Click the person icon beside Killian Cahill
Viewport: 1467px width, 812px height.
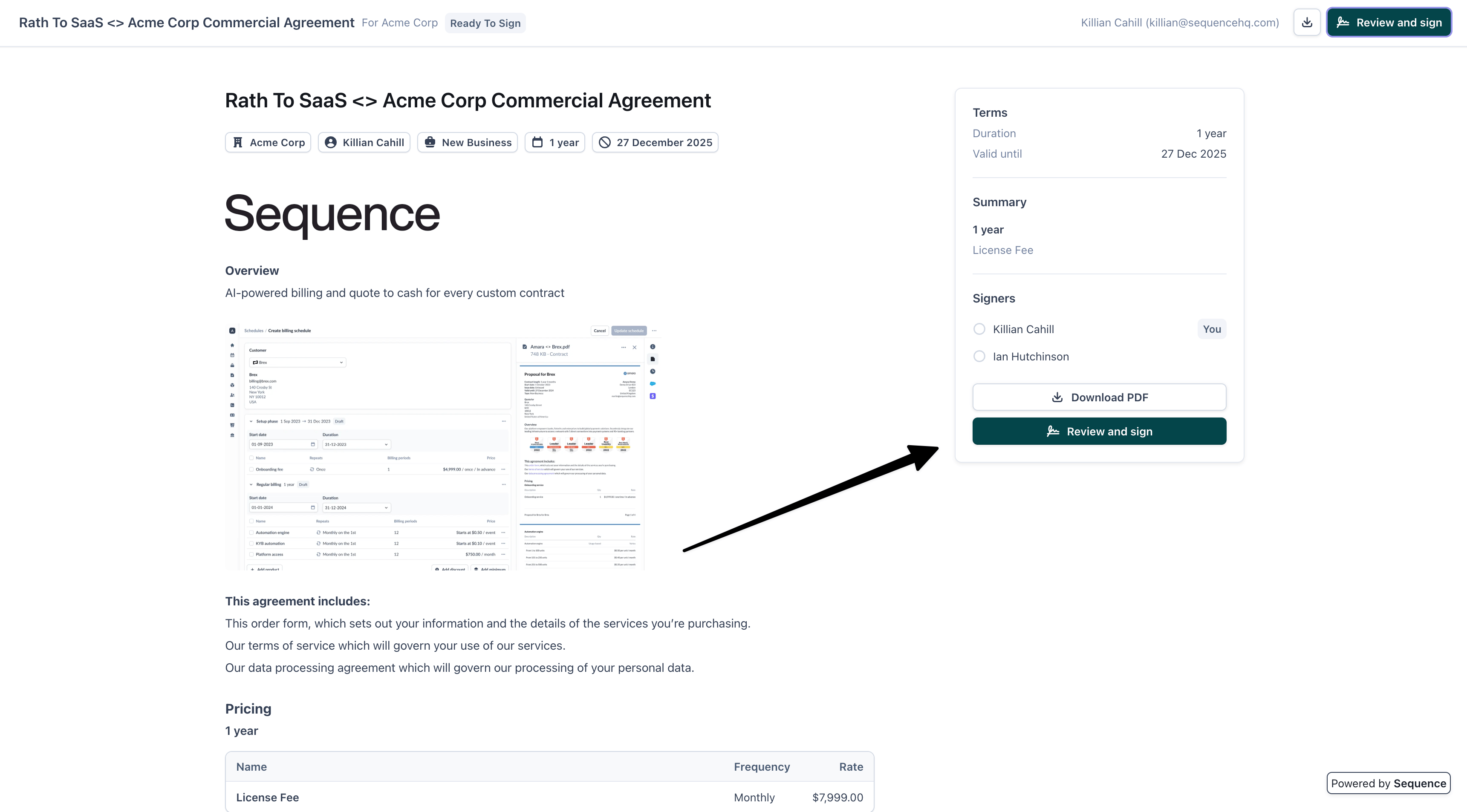tap(330, 142)
